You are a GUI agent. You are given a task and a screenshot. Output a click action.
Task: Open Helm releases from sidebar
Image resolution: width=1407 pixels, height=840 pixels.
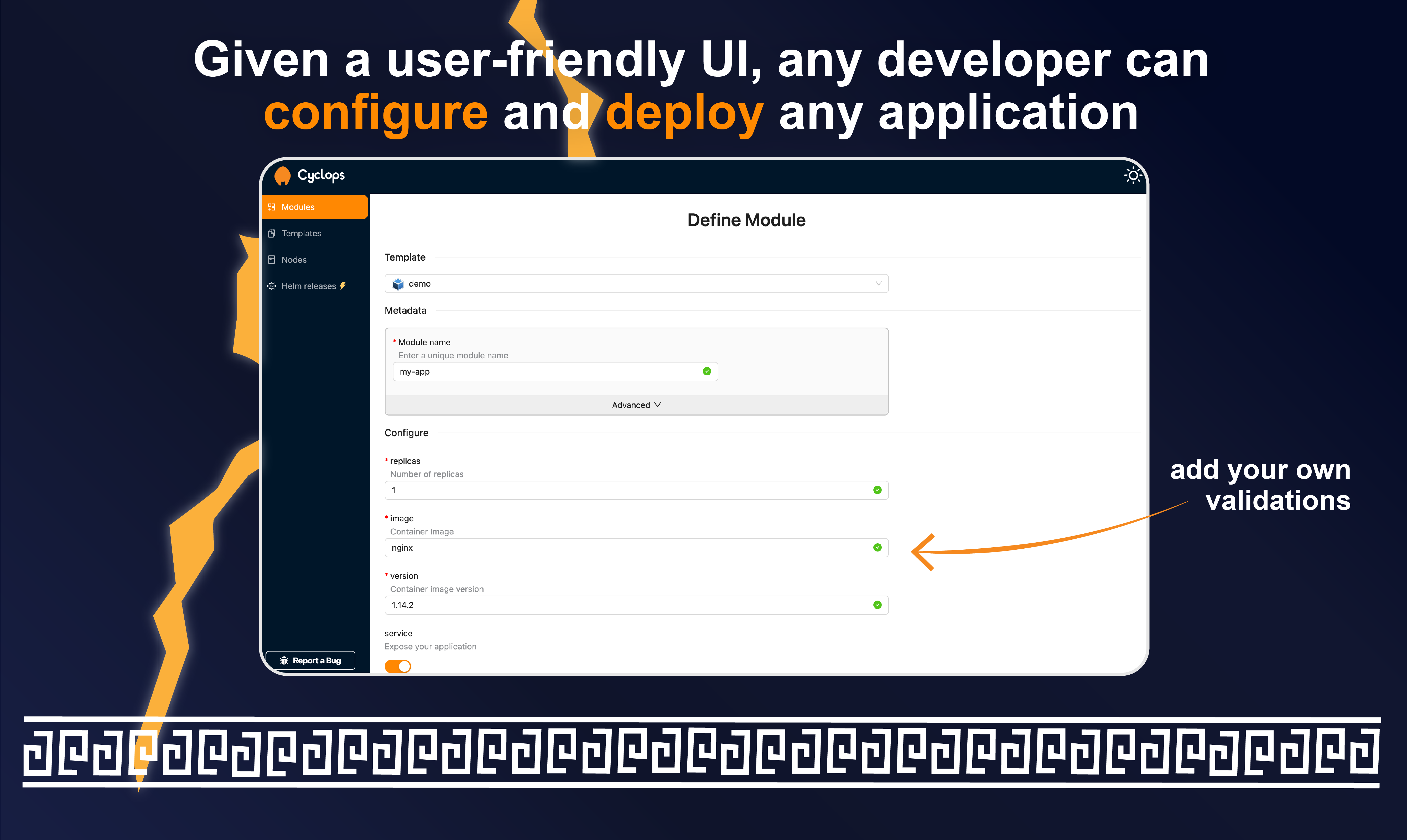click(x=309, y=286)
